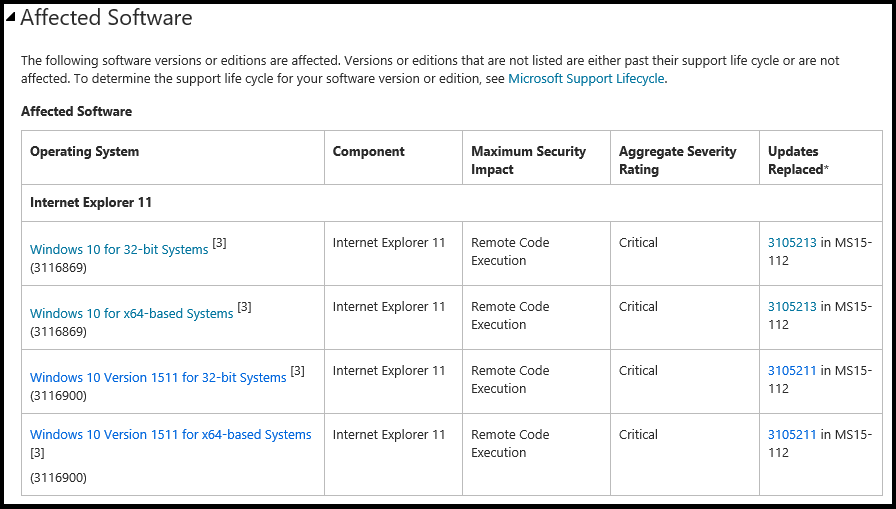This screenshot has width=896, height=509.
Task: Open the Microsoft Support Lifecycle link
Action: (x=586, y=78)
